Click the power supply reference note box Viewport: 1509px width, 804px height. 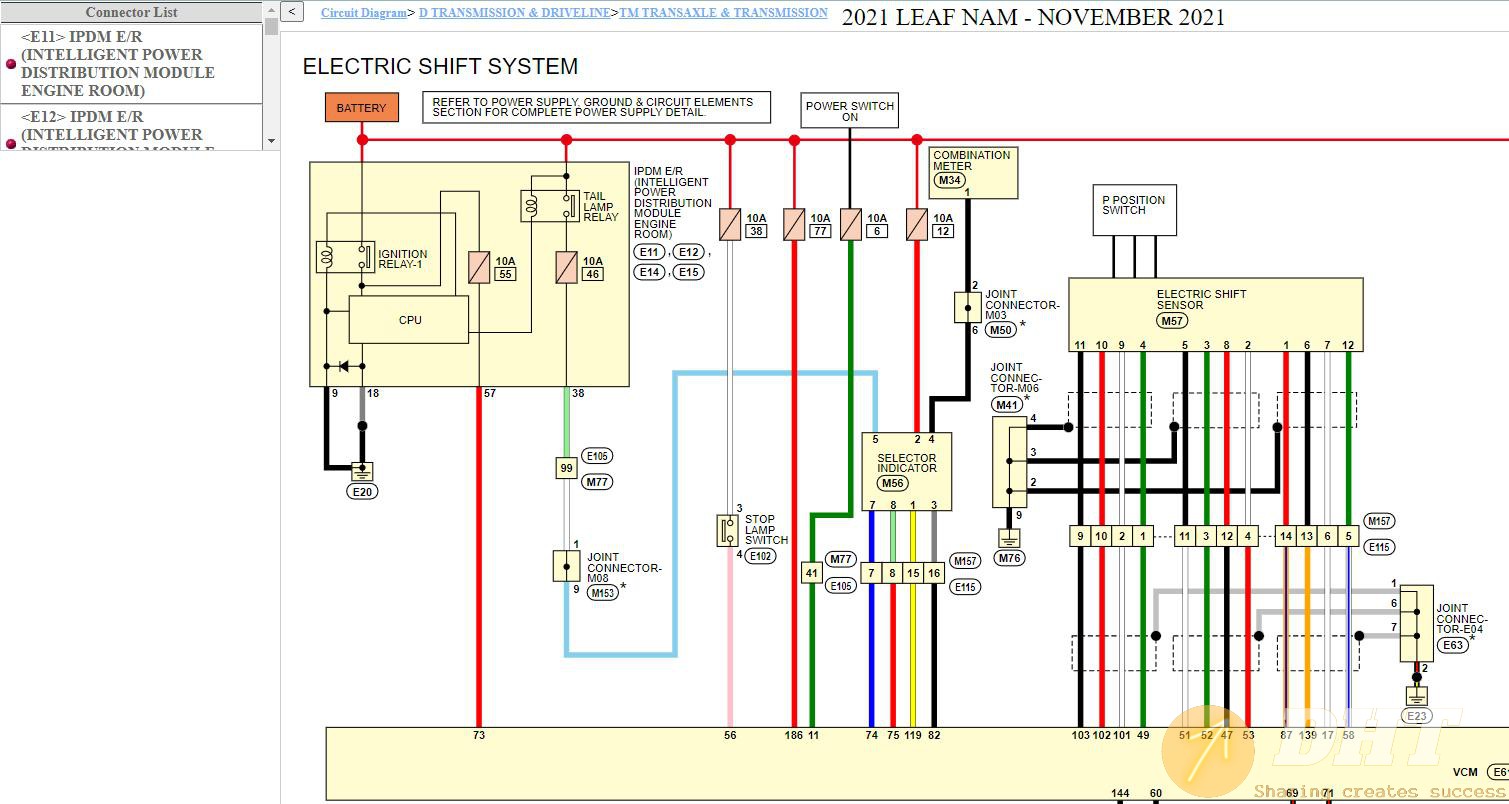coord(596,108)
